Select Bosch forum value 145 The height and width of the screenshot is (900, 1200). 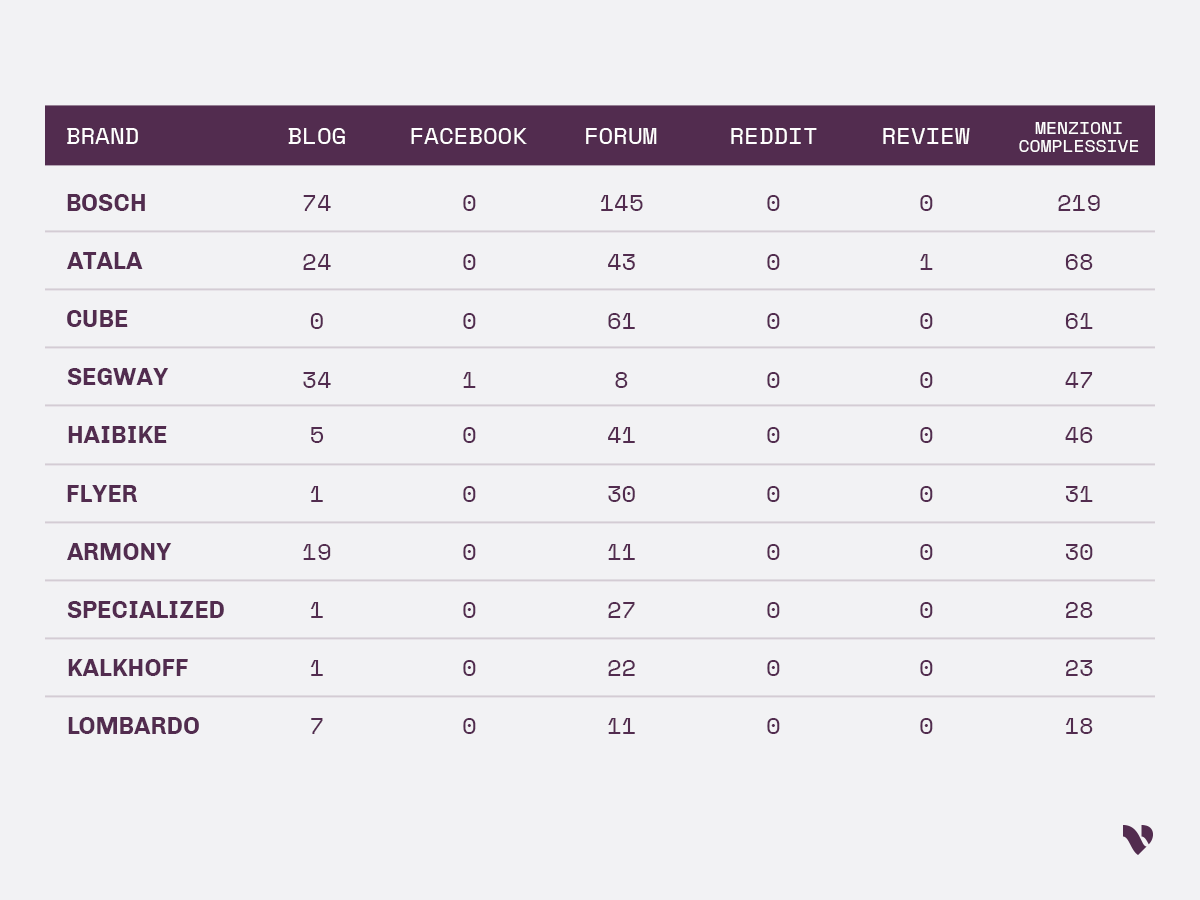click(621, 204)
